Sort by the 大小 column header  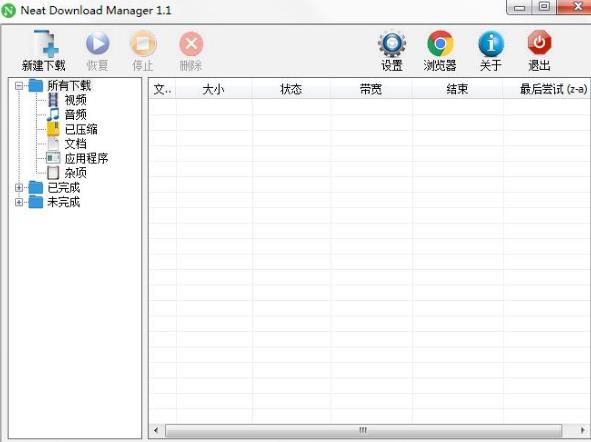[x=214, y=89]
